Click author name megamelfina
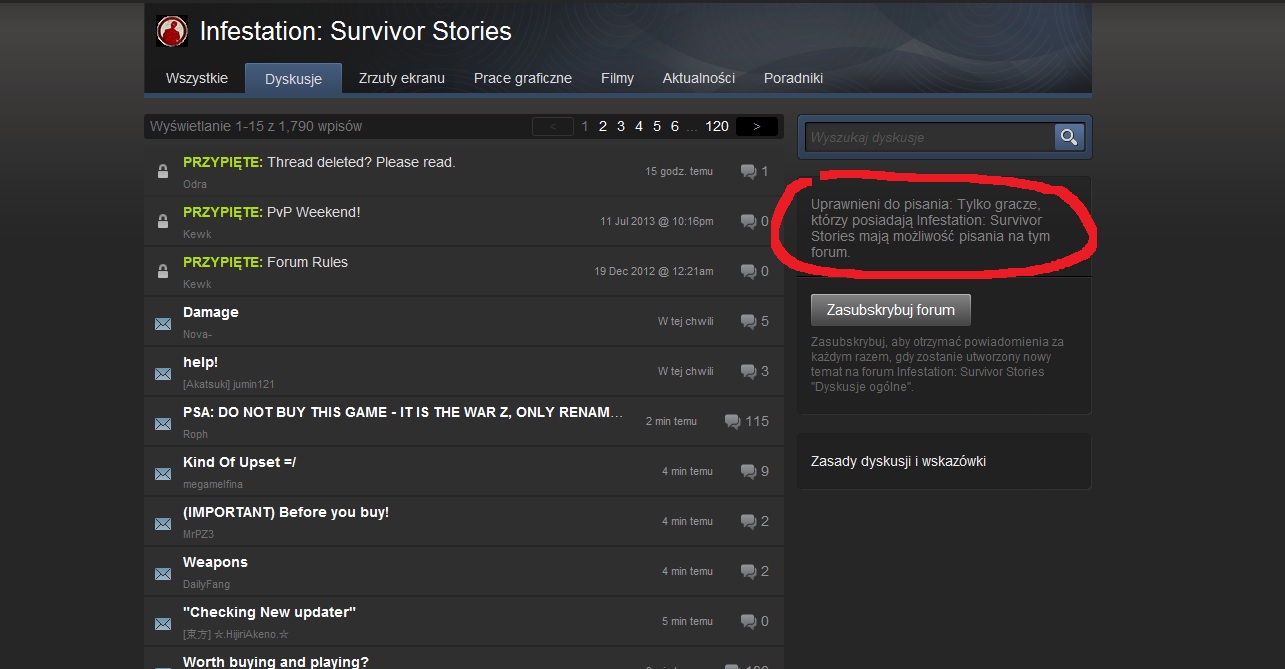The width and height of the screenshot is (1285, 669). click(x=213, y=484)
